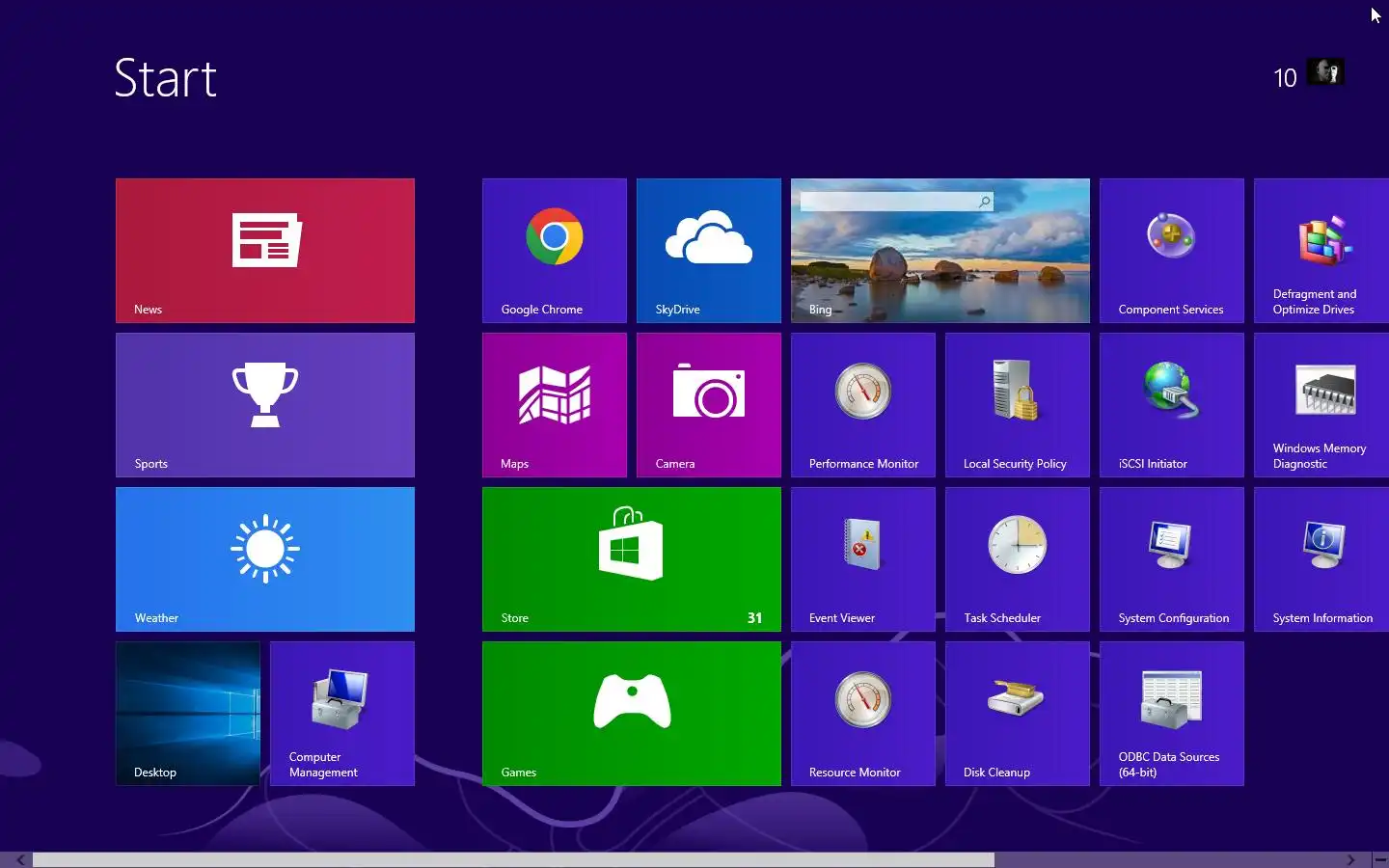Open the Desktop tile
Viewport: 1389px width, 868px height.
(188, 714)
